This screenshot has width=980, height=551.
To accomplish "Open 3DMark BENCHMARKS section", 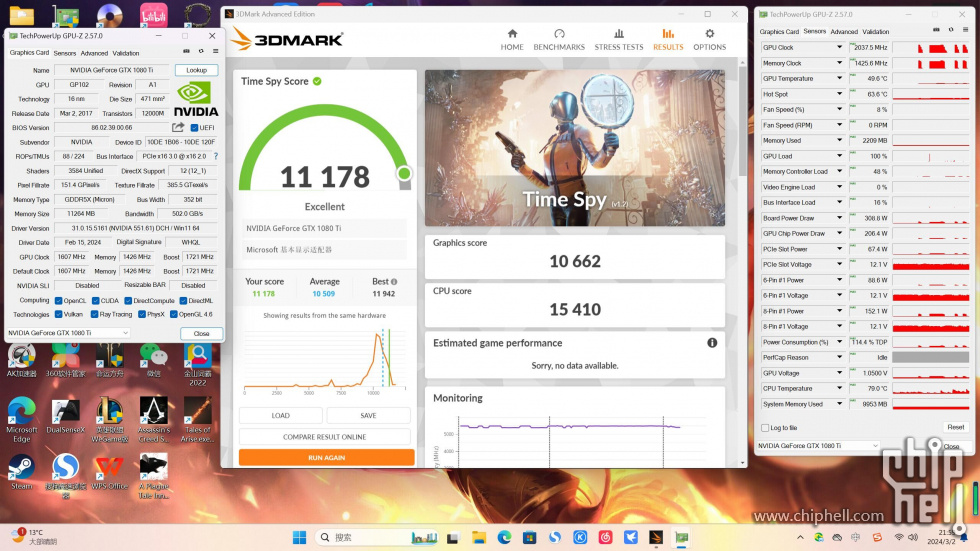I will click(x=559, y=40).
